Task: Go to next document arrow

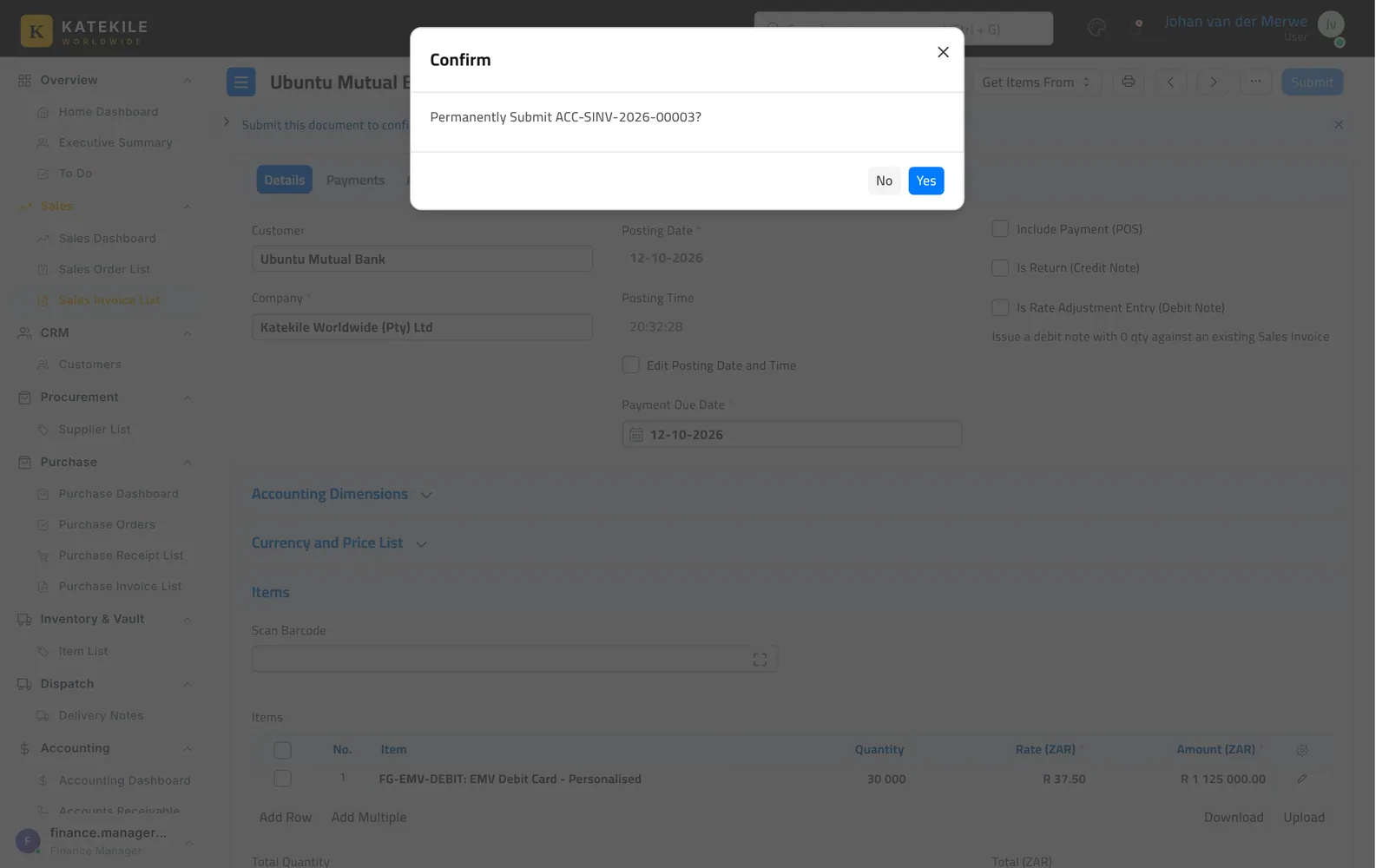Action: coord(1213,82)
